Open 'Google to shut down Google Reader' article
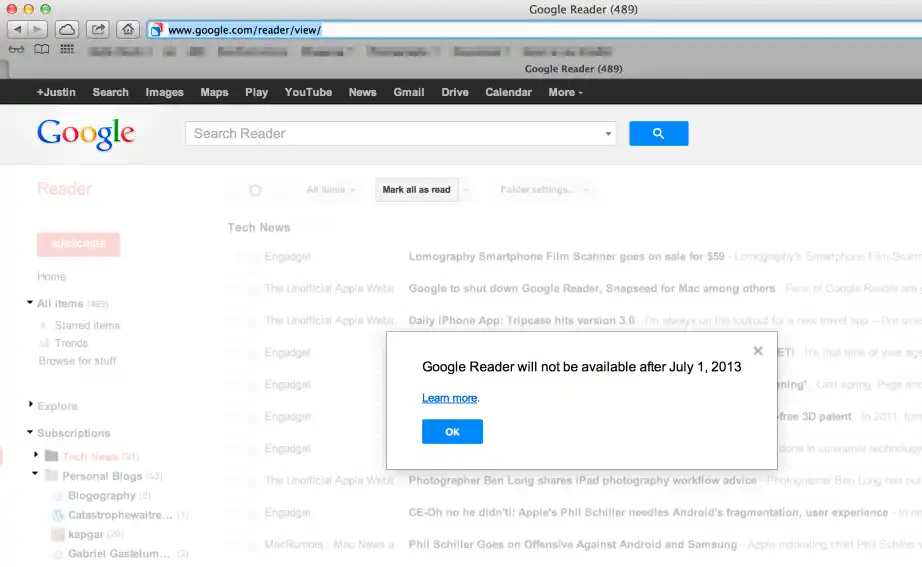922x567 pixels. pyautogui.click(x=592, y=288)
